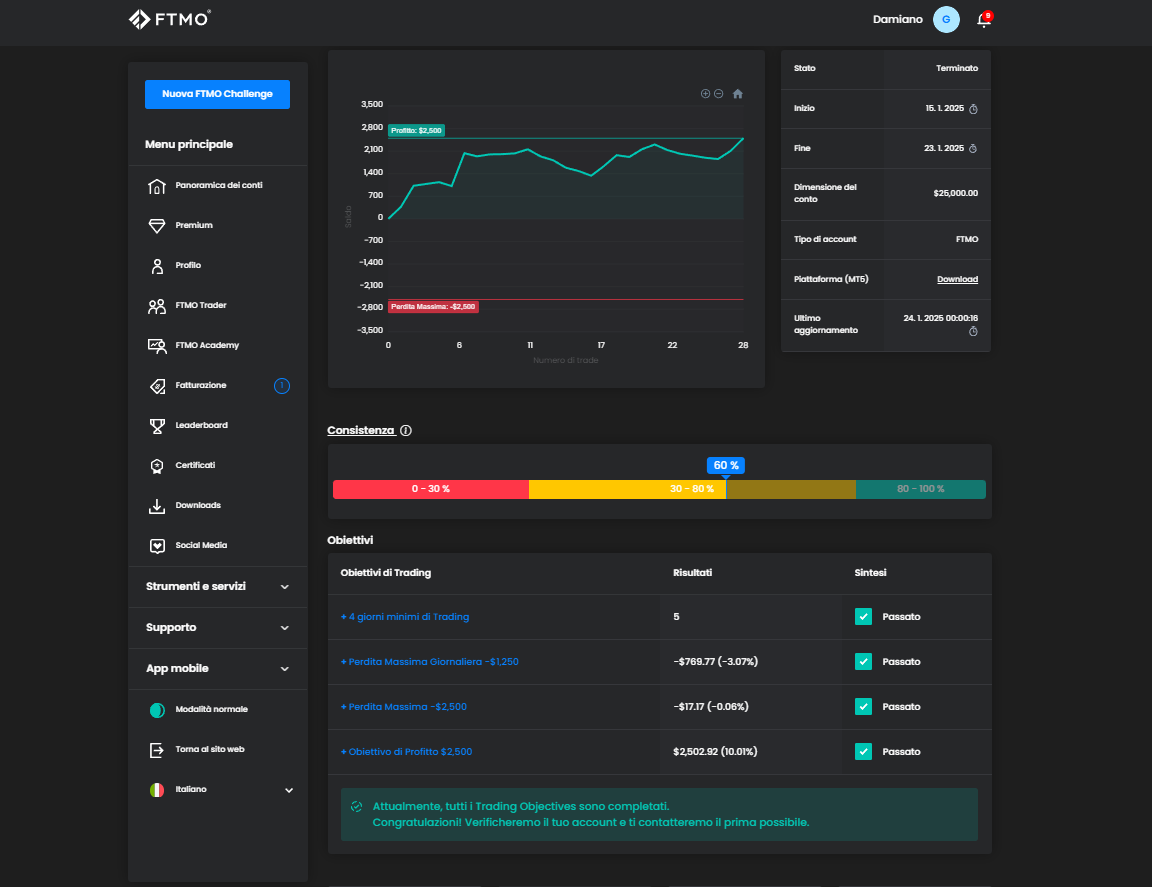
Task: Zoom out of the chart
Action: click(x=719, y=93)
